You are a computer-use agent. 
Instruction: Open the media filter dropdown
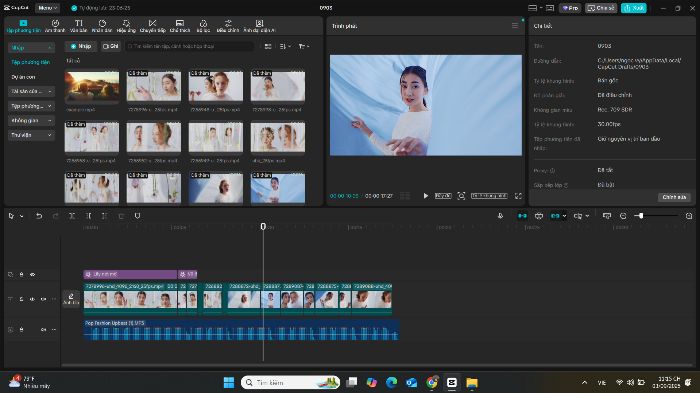(304, 46)
